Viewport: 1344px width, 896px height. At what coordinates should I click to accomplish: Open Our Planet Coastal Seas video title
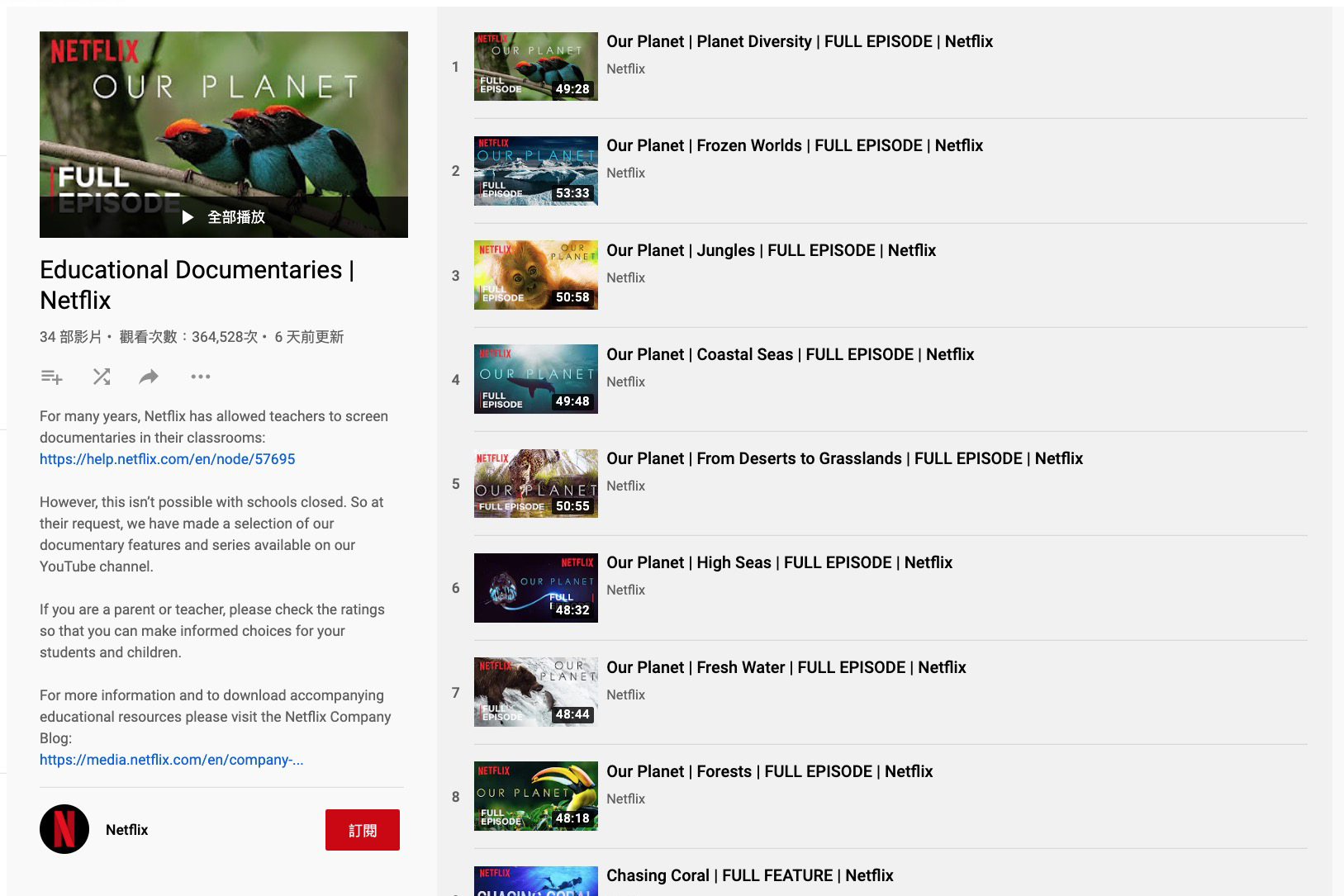pos(790,354)
